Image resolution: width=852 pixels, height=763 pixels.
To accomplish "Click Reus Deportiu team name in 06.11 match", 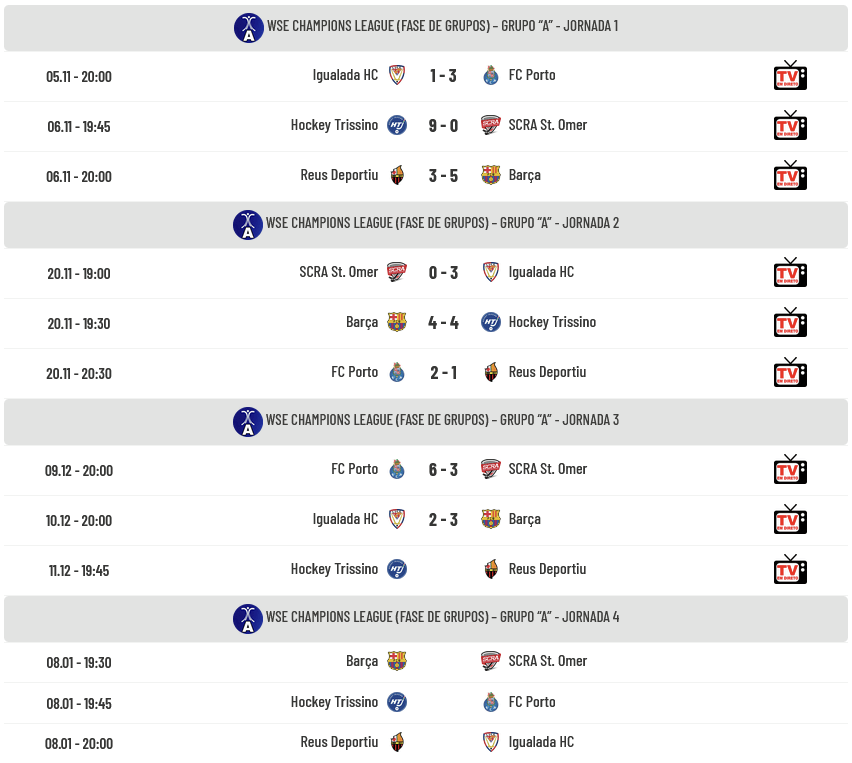I will tap(339, 175).
